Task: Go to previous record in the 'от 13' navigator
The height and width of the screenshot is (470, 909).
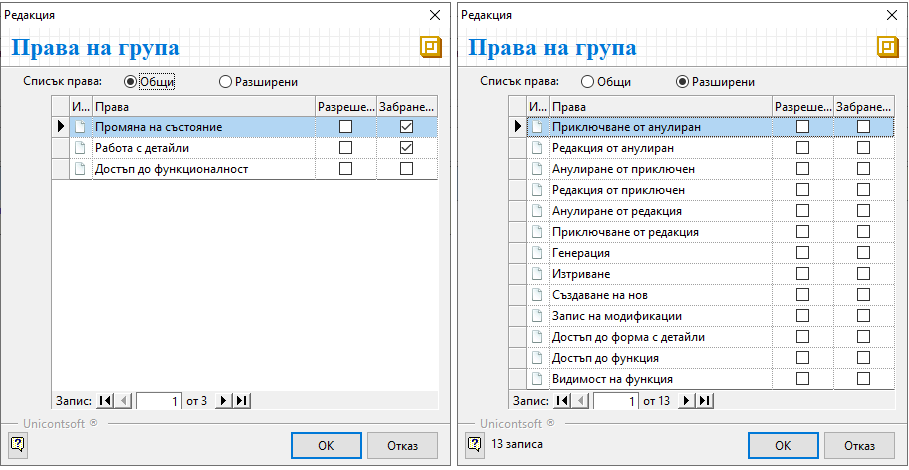Action: click(582, 401)
